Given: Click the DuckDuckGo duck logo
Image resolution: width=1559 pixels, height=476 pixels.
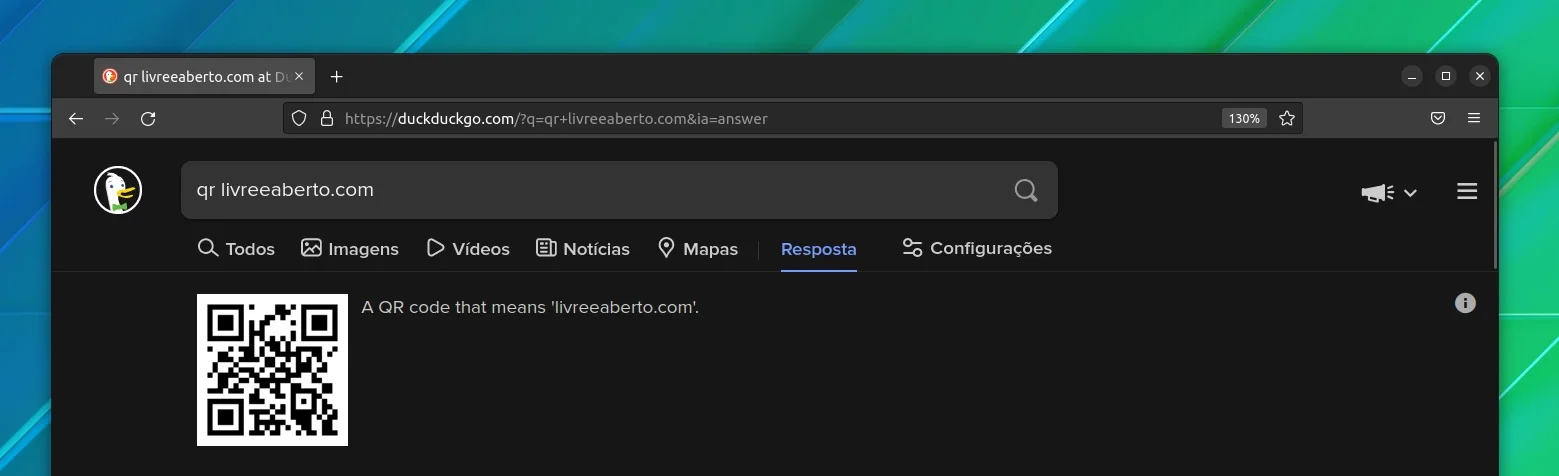Looking at the screenshot, I should click(x=118, y=190).
